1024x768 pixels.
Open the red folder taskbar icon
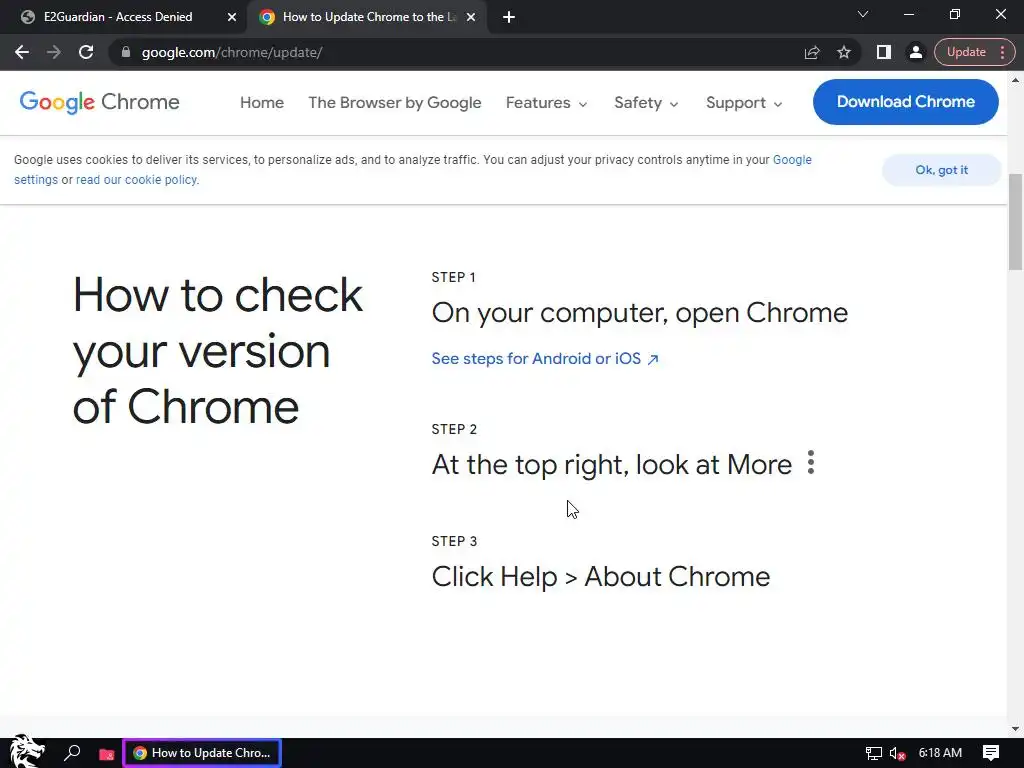click(106, 754)
